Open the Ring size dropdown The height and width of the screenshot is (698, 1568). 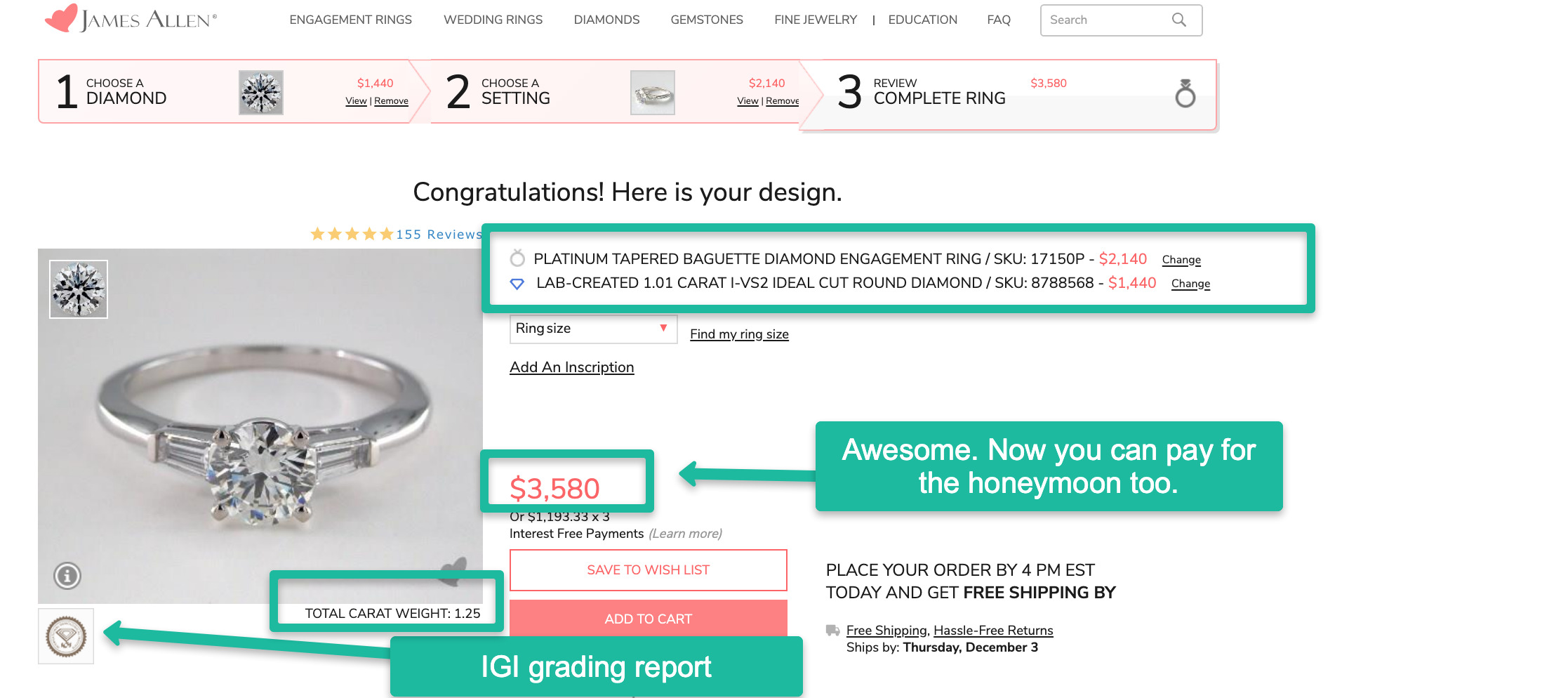coord(592,329)
